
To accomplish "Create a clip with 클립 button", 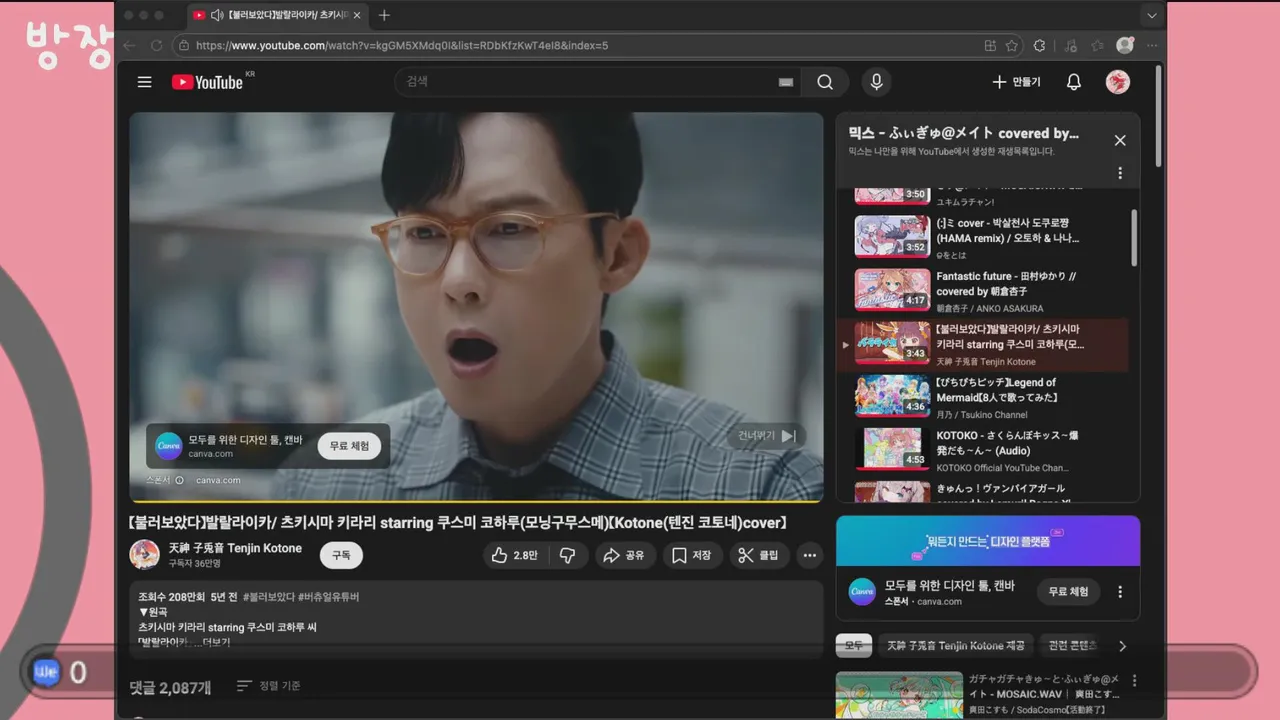I will [x=759, y=555].
